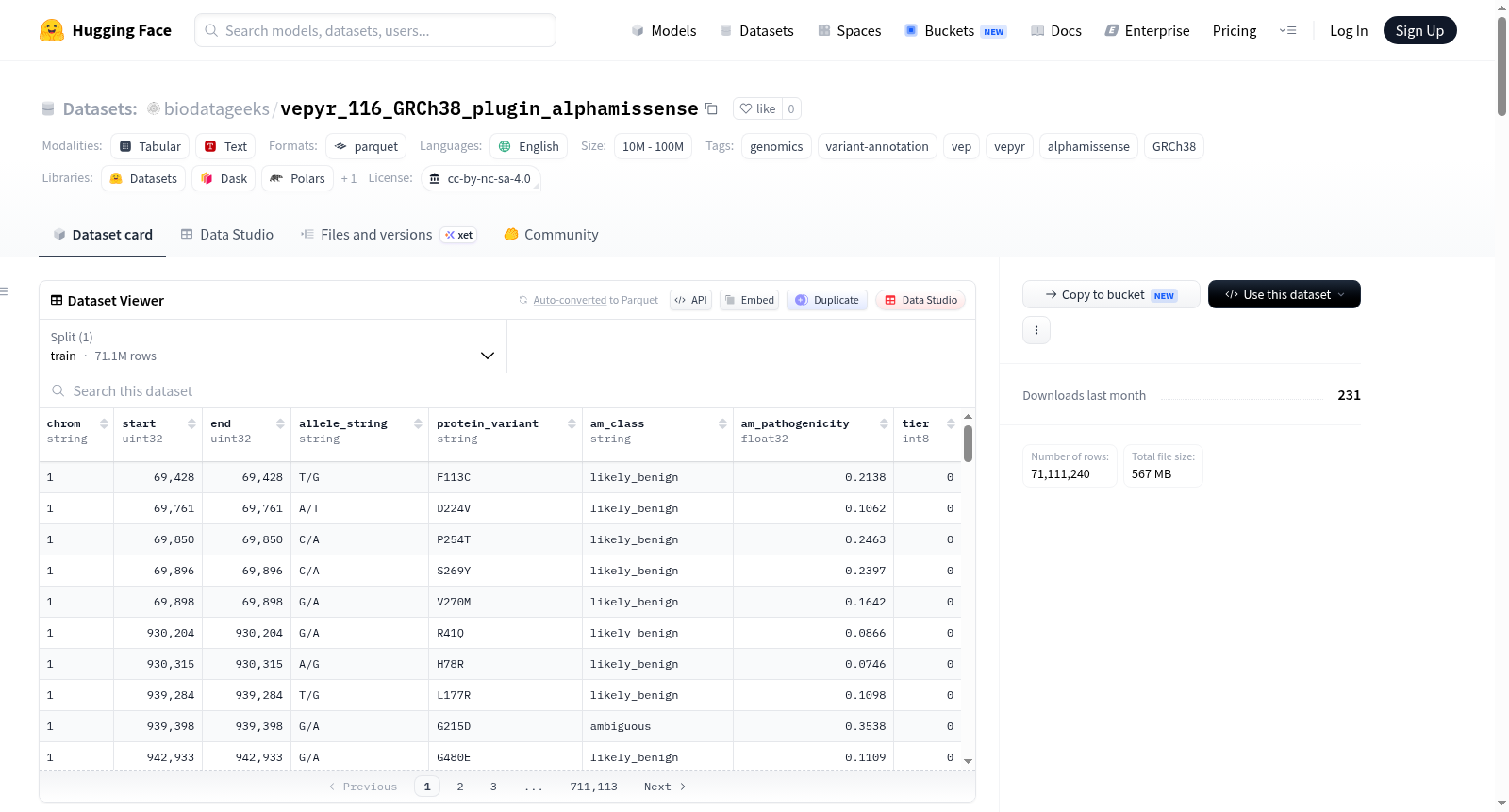Switch to the Dataset card tab

pyautogui.click(x=102, y=235)
